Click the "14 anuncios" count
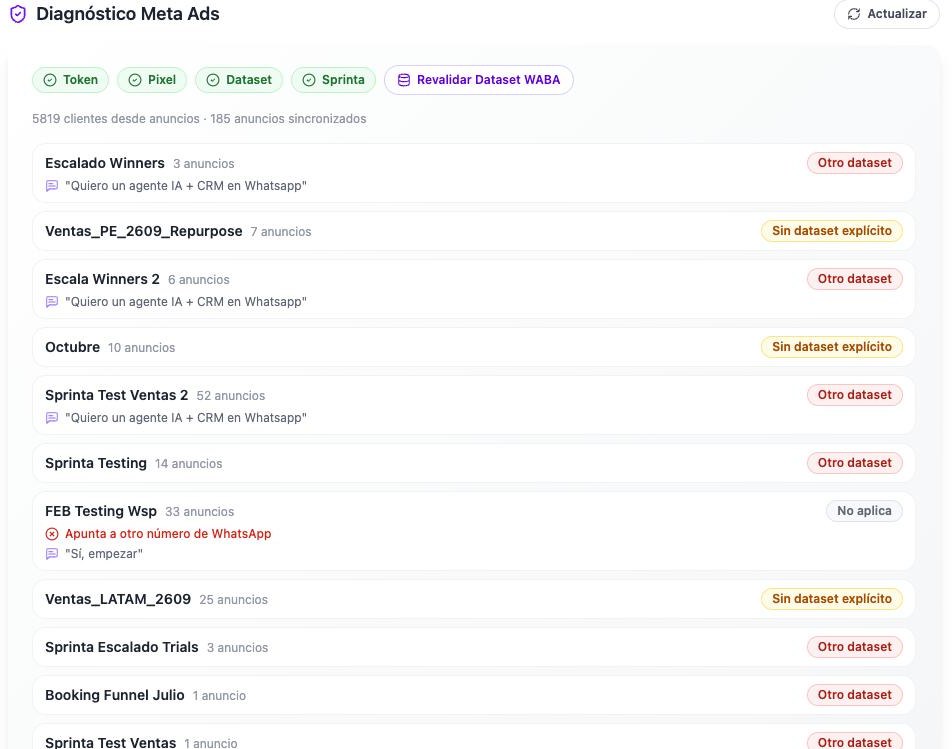Viewport: 952px width, 749px height. (x=189, y=464)
